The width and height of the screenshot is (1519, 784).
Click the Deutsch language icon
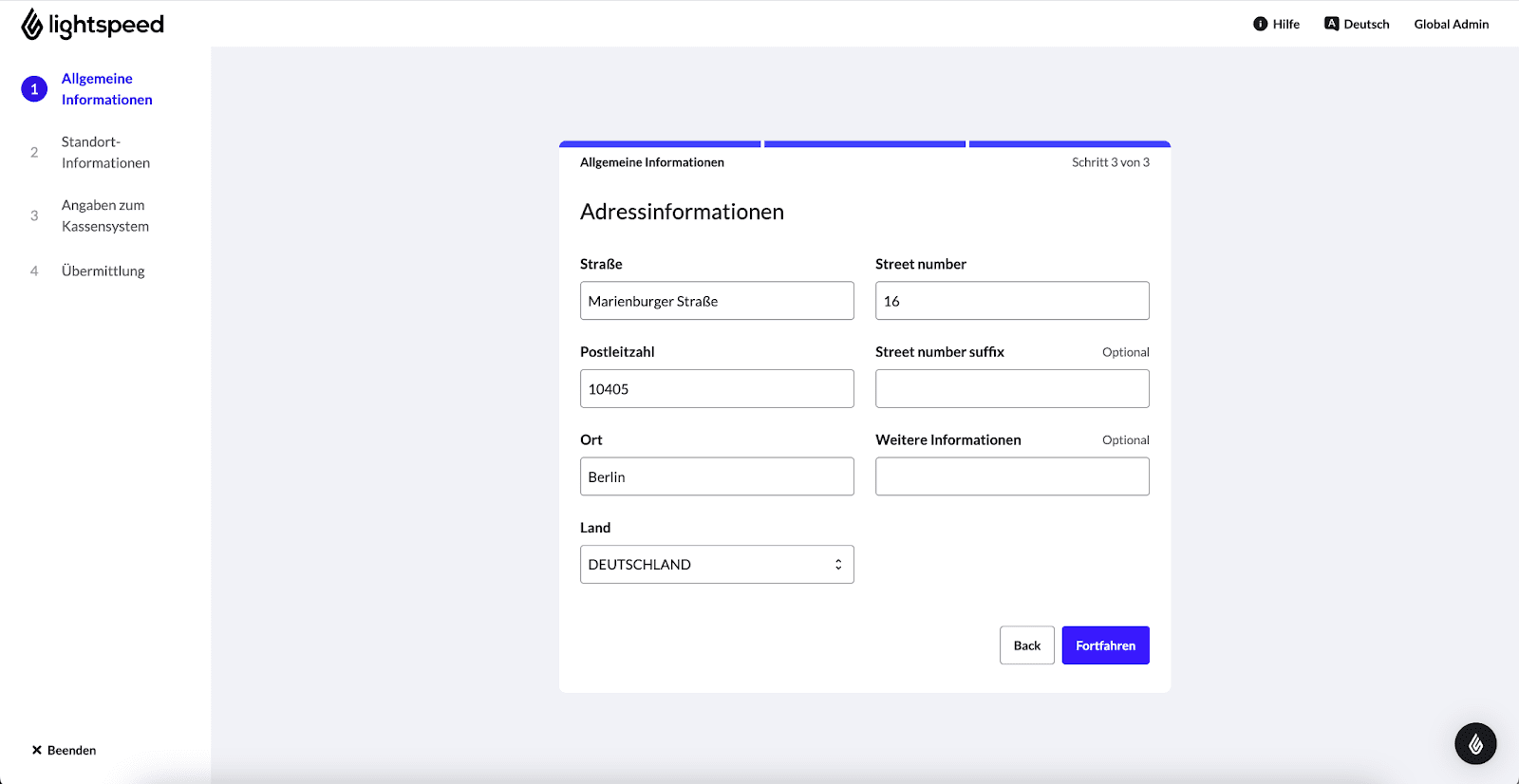coord(1331,24)
